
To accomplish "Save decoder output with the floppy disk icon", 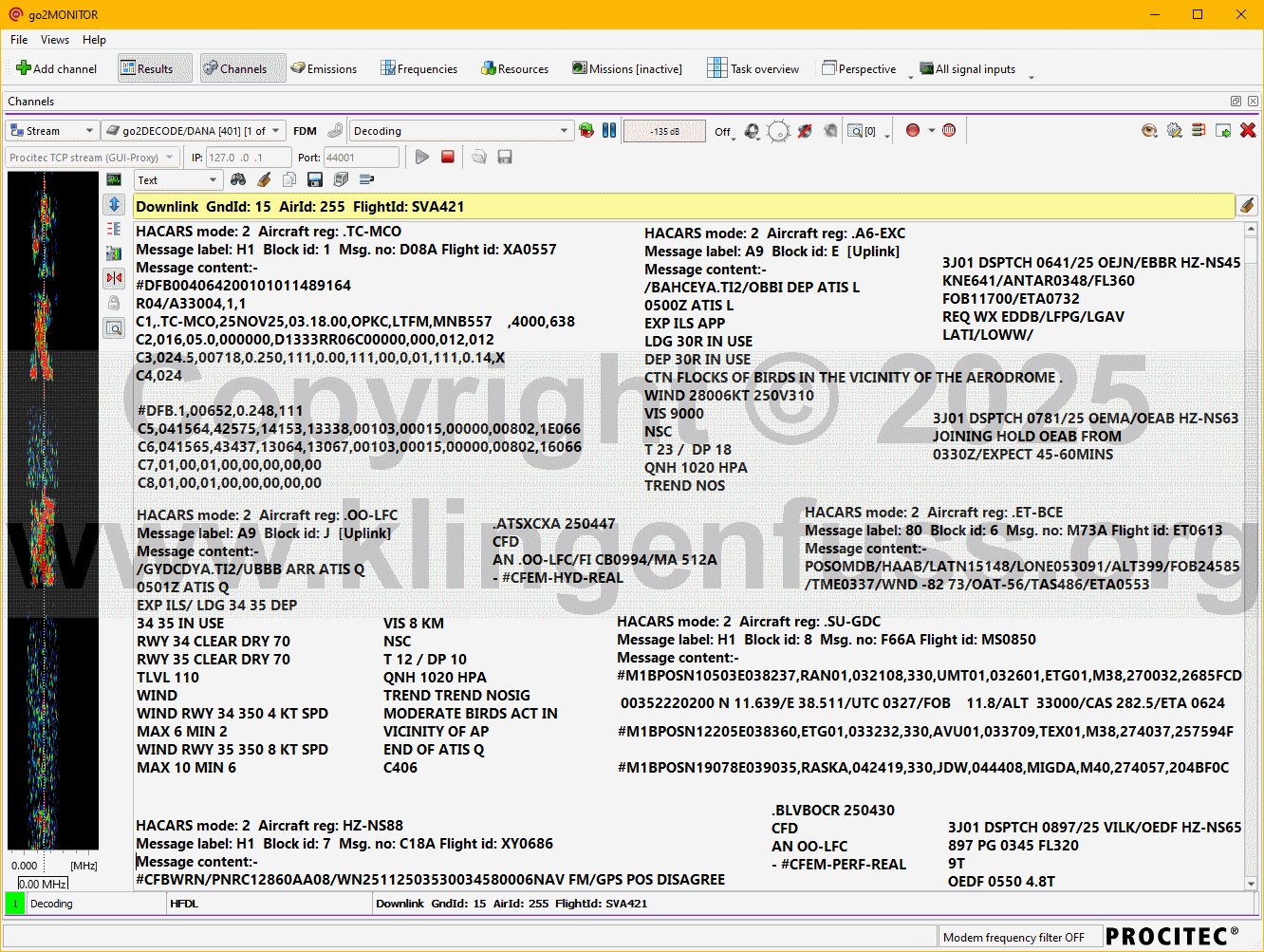I will click(315, 179).
